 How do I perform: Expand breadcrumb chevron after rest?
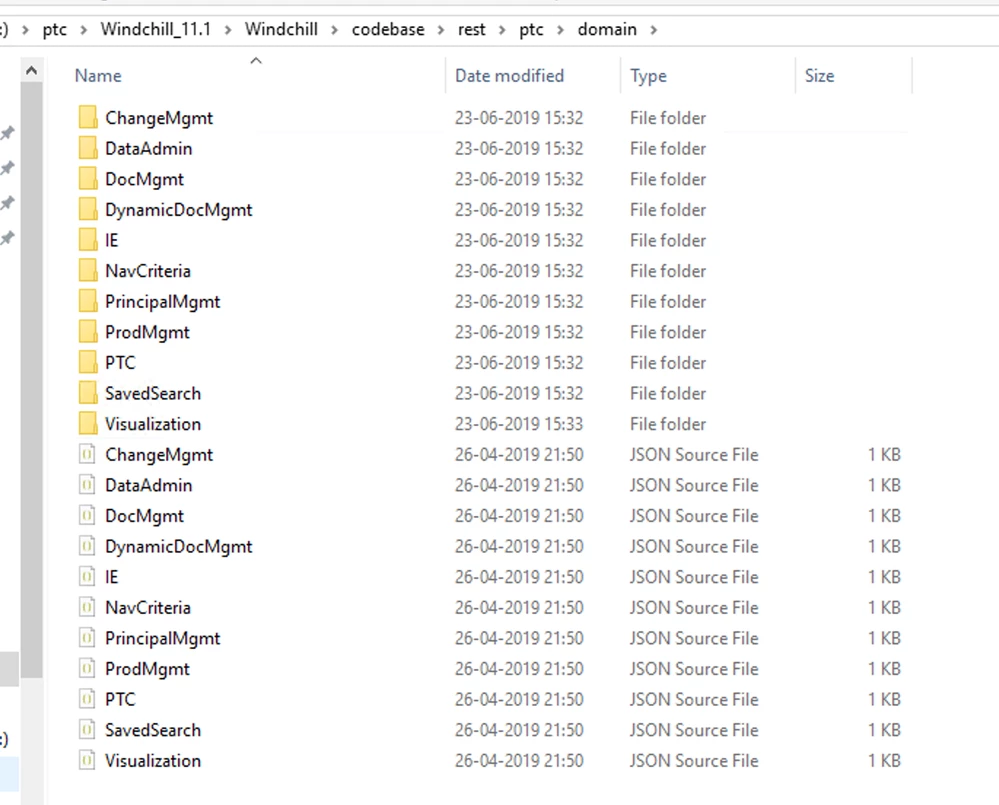[x=502, y=30]
